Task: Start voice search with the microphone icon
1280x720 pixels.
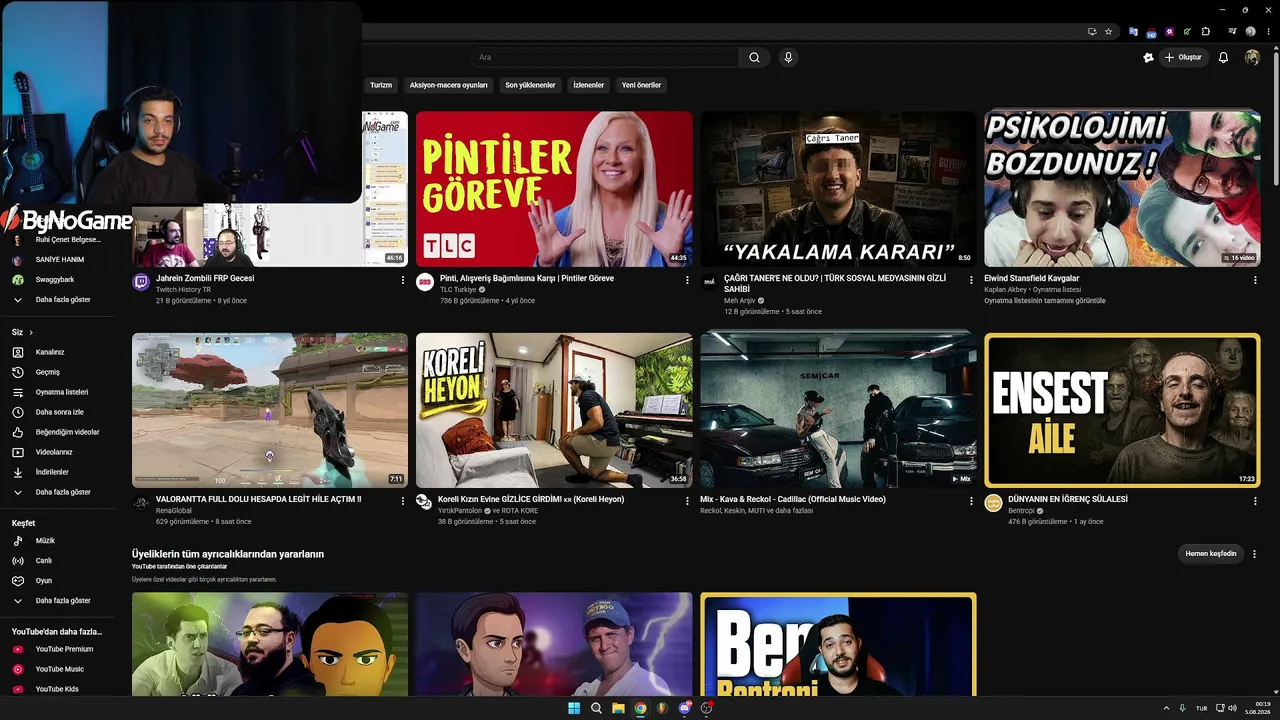Action: pos(788,58)
